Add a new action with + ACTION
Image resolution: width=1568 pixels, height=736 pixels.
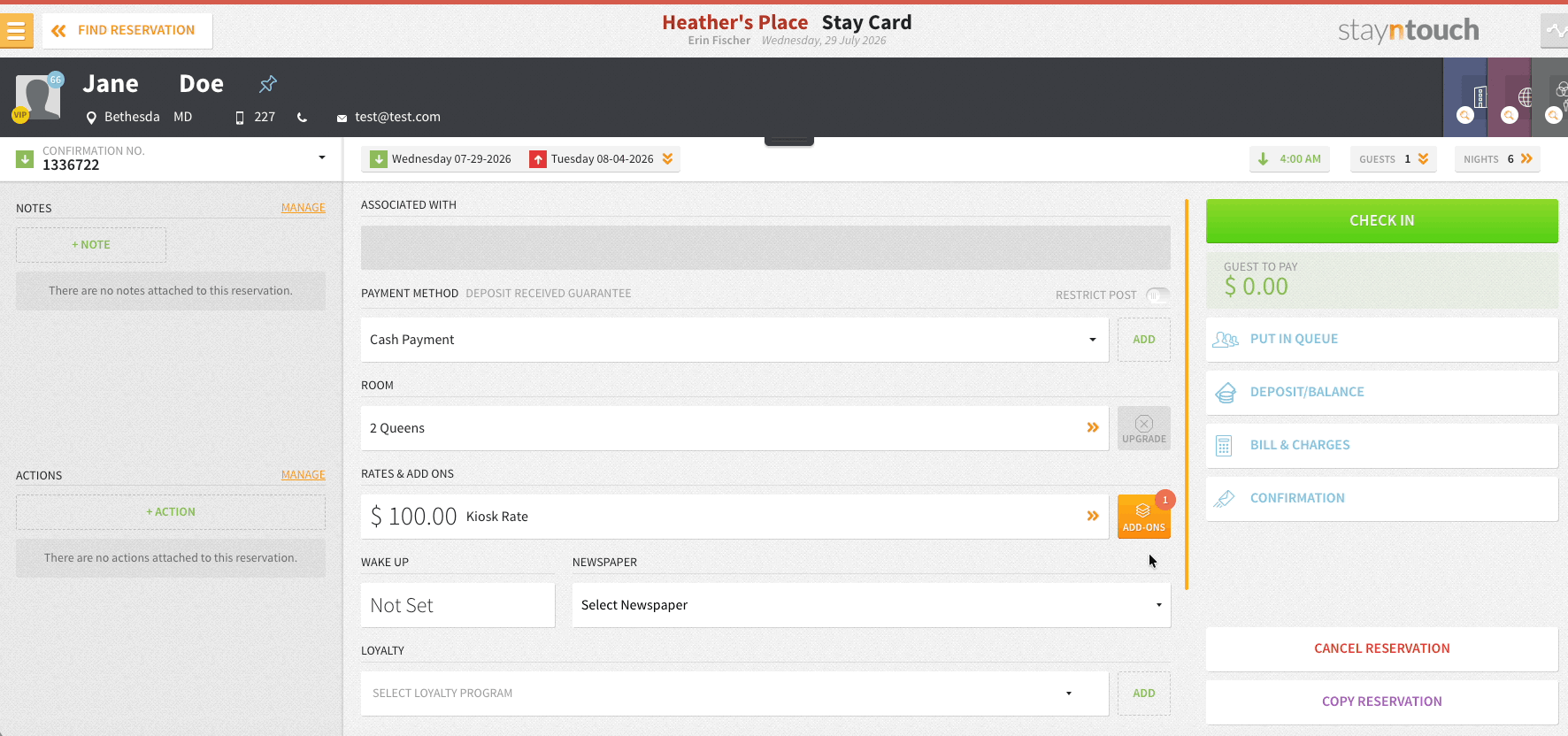(171, 512)
